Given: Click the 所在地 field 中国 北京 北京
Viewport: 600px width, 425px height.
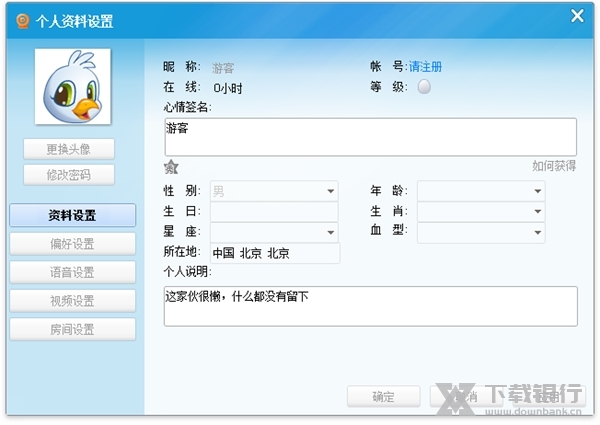Looking at the screenshot, I should click(275, 253).
